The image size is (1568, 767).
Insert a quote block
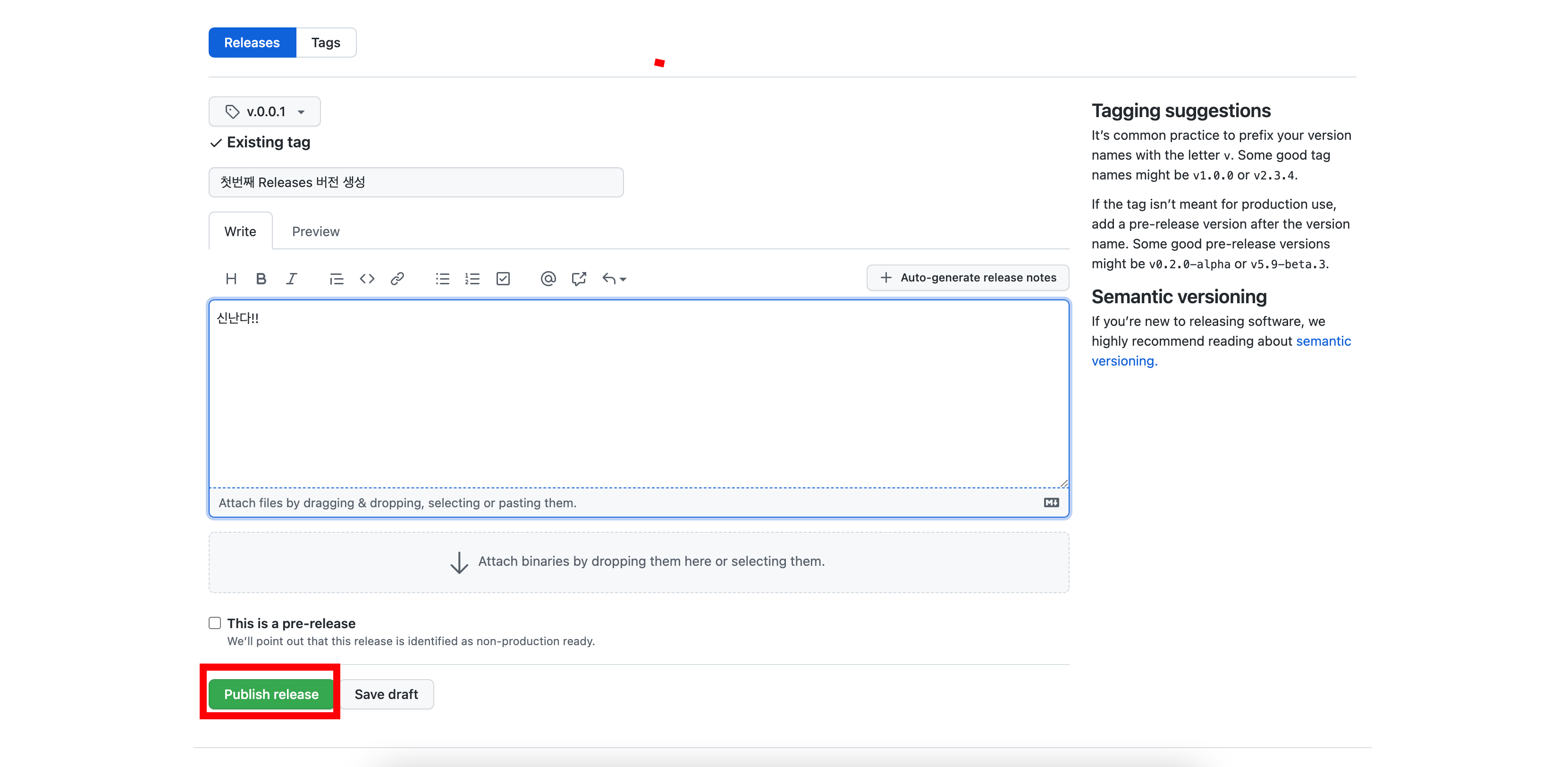pos(336,278)
